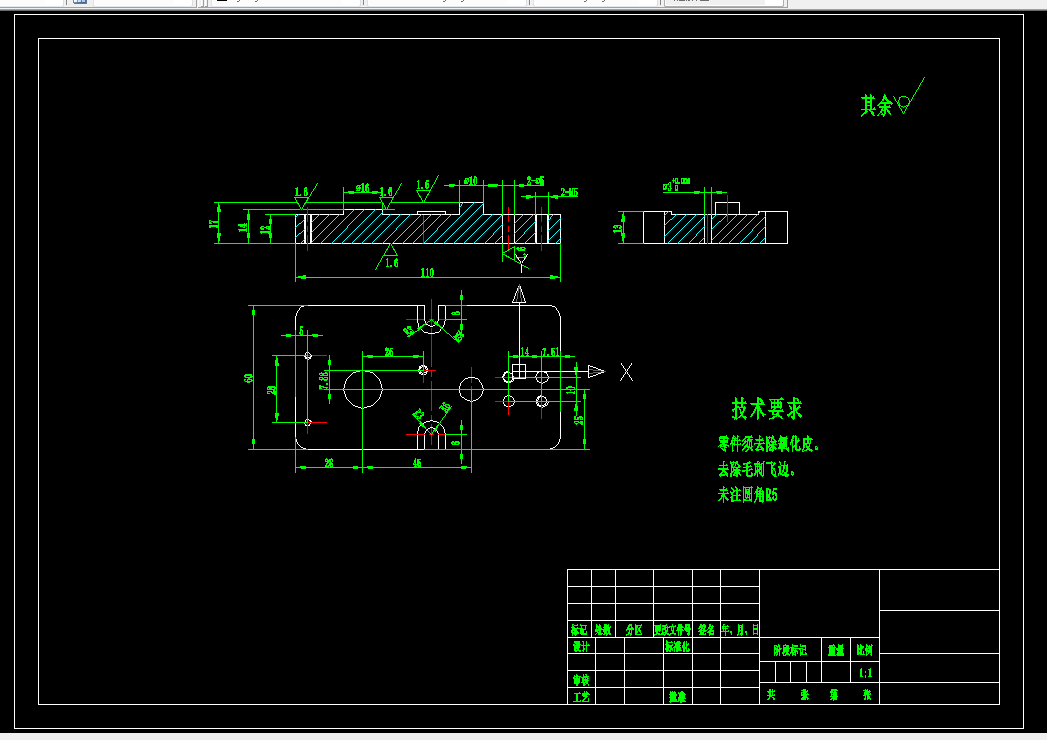Click the note 去除毛刺飞边。
The width and height of the screenshot is (1047, 740).
point(757,470)
